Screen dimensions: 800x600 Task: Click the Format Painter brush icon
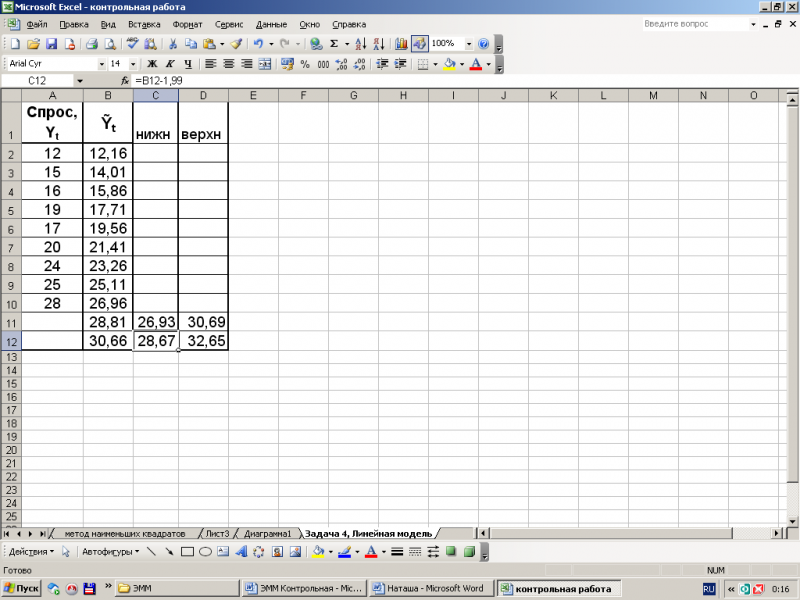(x=236, y=44)
